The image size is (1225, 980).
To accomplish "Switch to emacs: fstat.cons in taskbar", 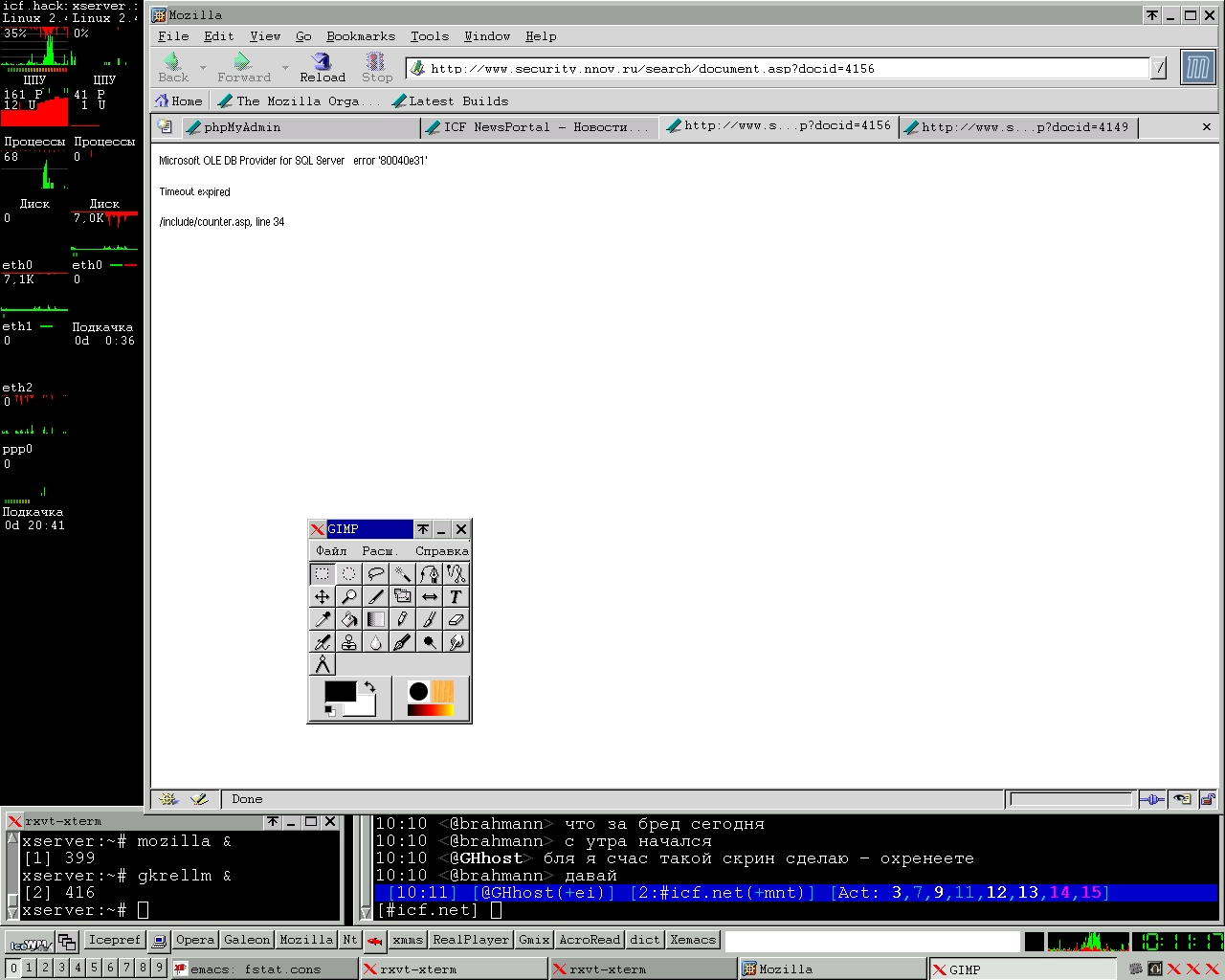I will 264,969.
